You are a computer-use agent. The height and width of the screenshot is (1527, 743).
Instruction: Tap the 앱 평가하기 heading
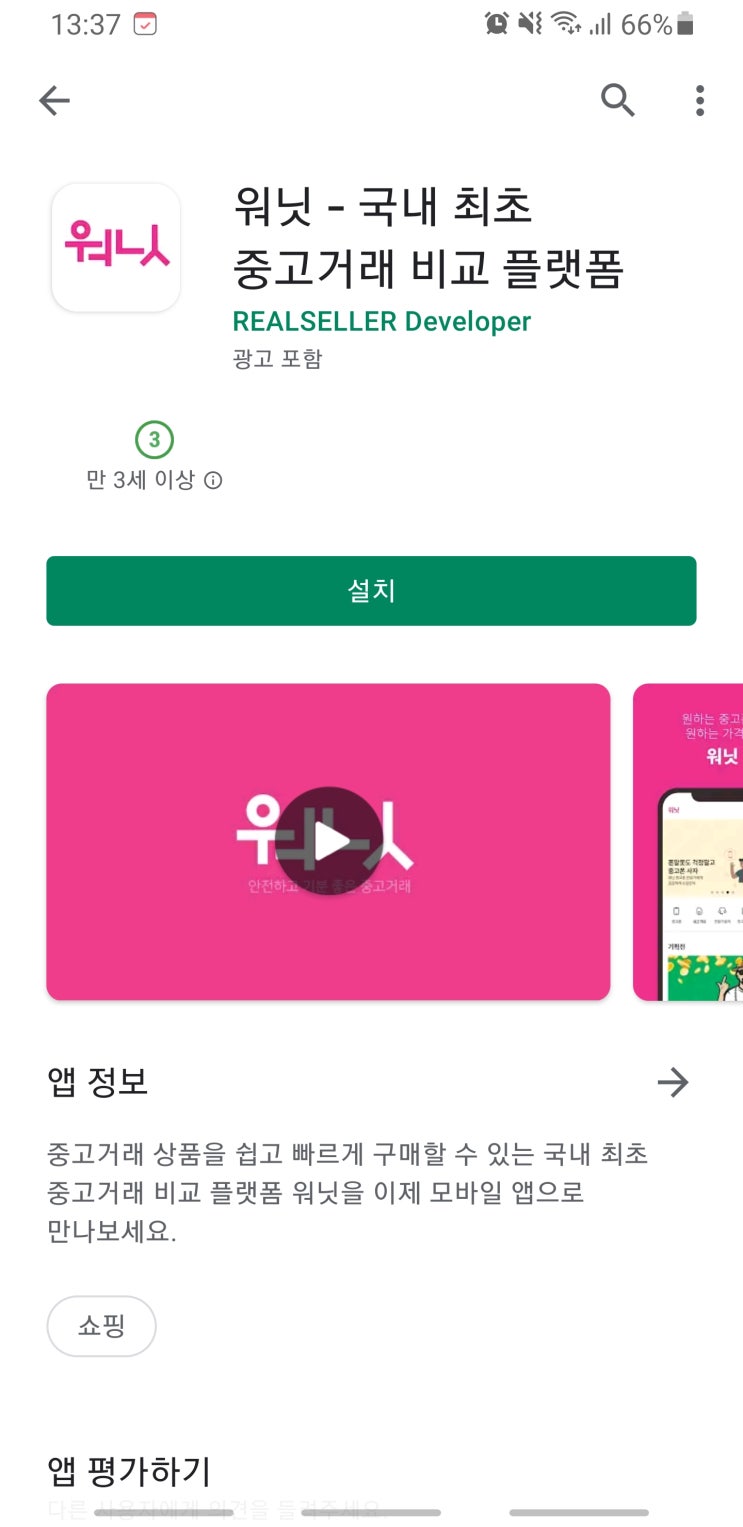pos(129,1471)
